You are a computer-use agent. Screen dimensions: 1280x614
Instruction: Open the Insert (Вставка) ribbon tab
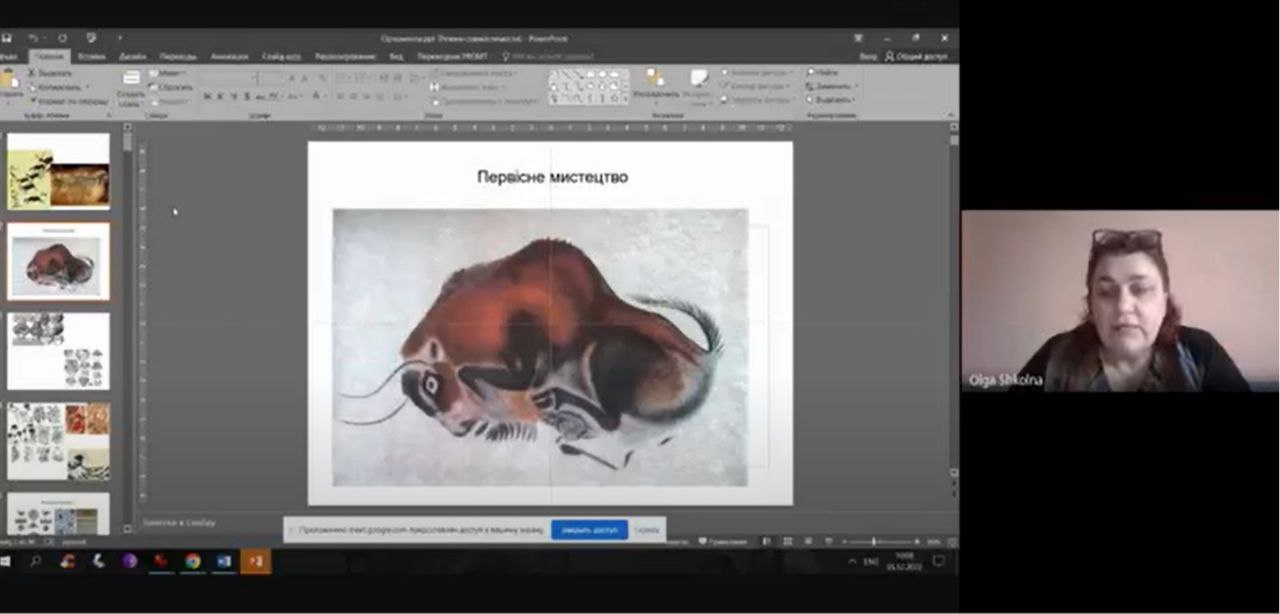[x=91, y=57]
